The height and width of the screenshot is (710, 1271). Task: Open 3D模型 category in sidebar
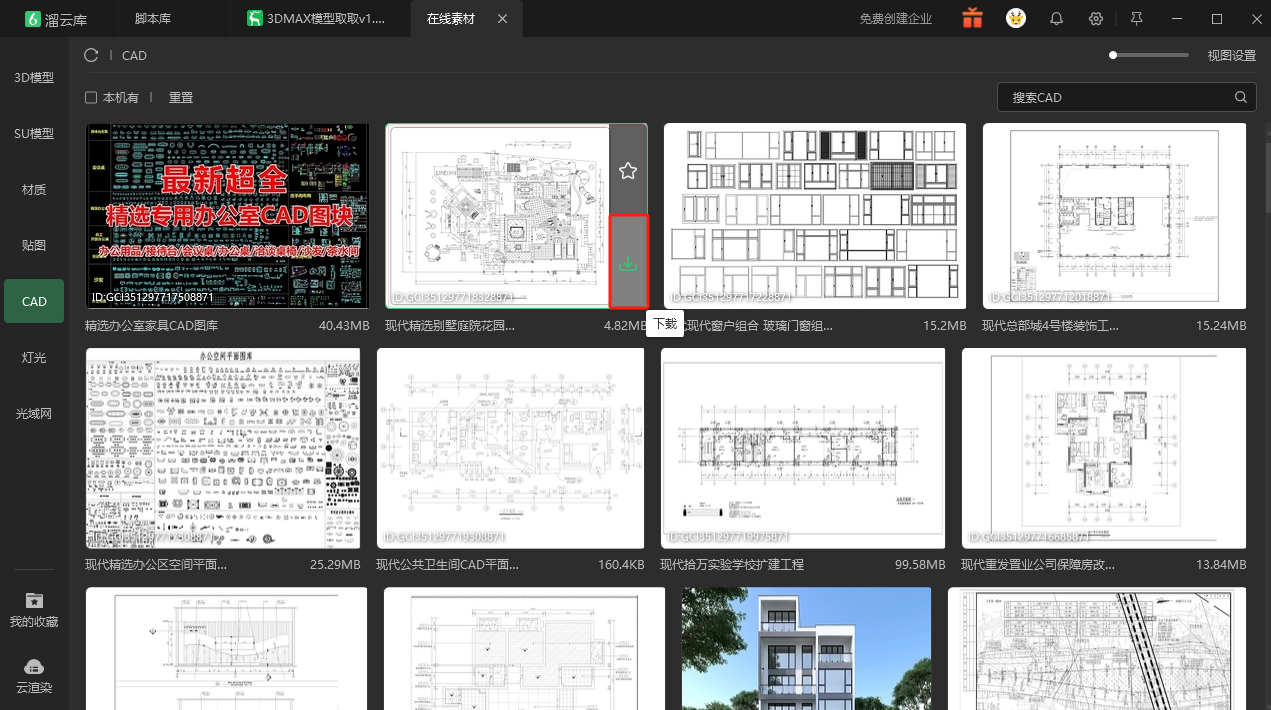(x=34, y=77)
